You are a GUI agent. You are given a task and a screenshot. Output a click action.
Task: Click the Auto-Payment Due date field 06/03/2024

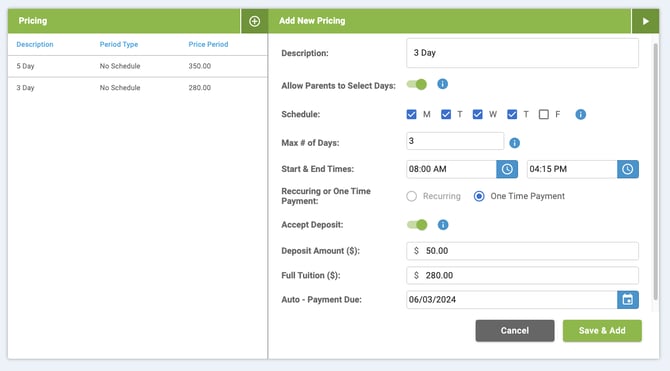click(x=512, y=300)
